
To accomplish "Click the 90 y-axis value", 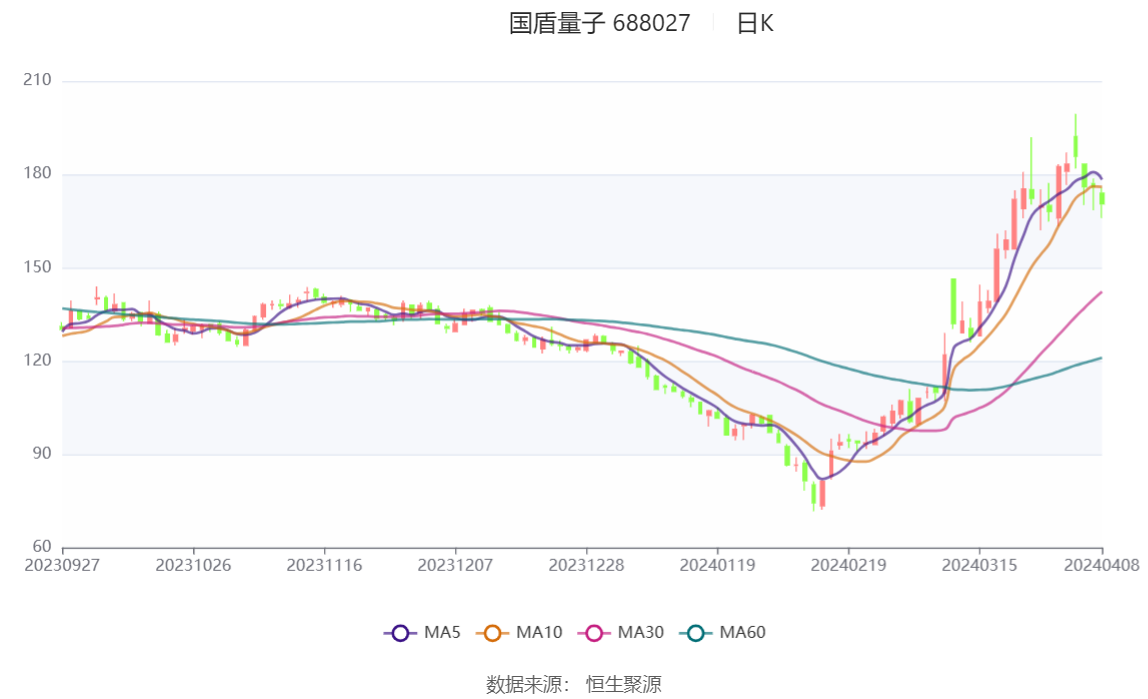I will tap(42, 454).
